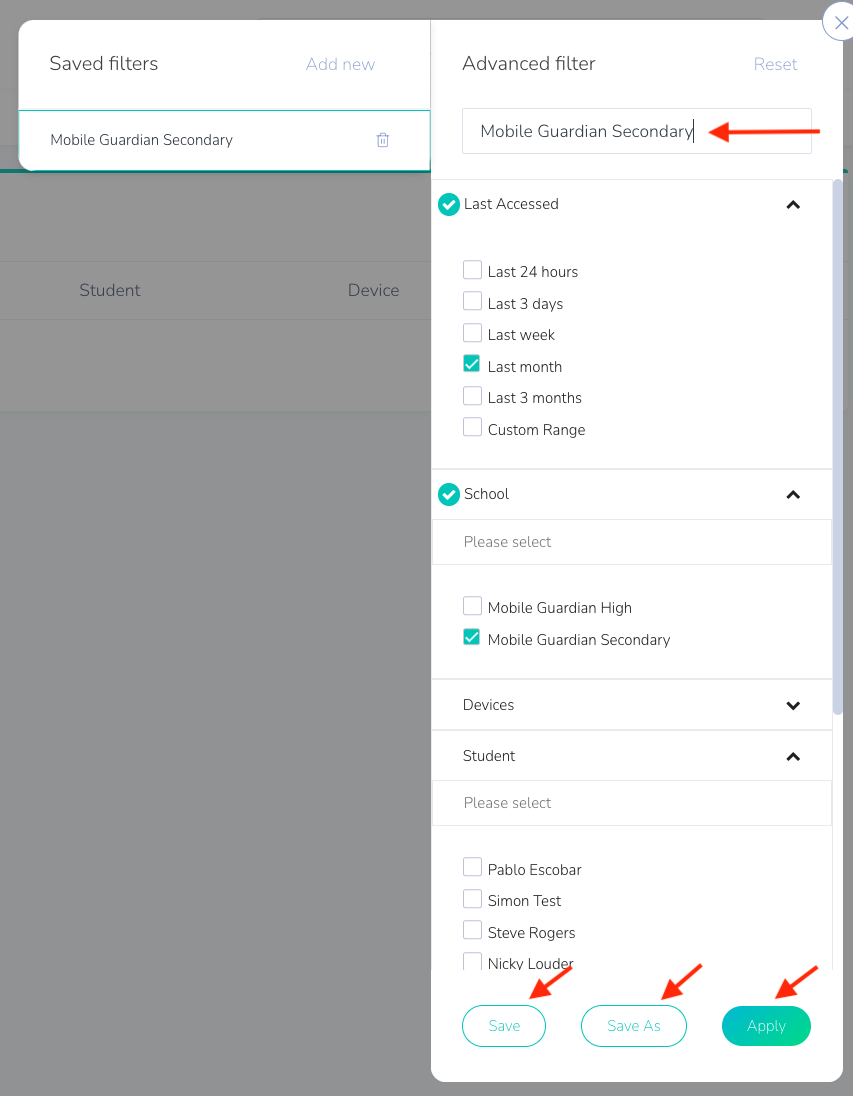This screenshot has width=853, height=1096.
Task: Select the saved filter Mobile Guardian Secondary
Action: [x=142, y=140]
